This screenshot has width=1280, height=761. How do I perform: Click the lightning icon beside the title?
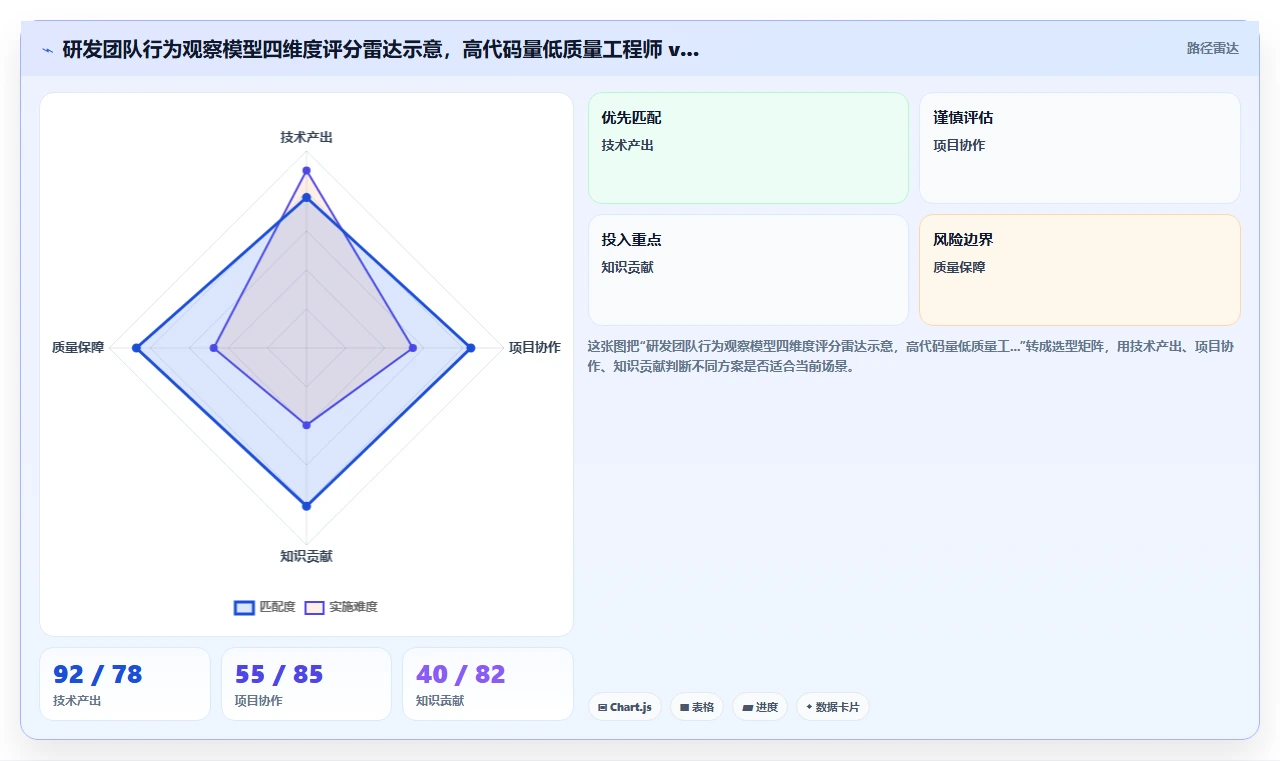coord(47,50)
